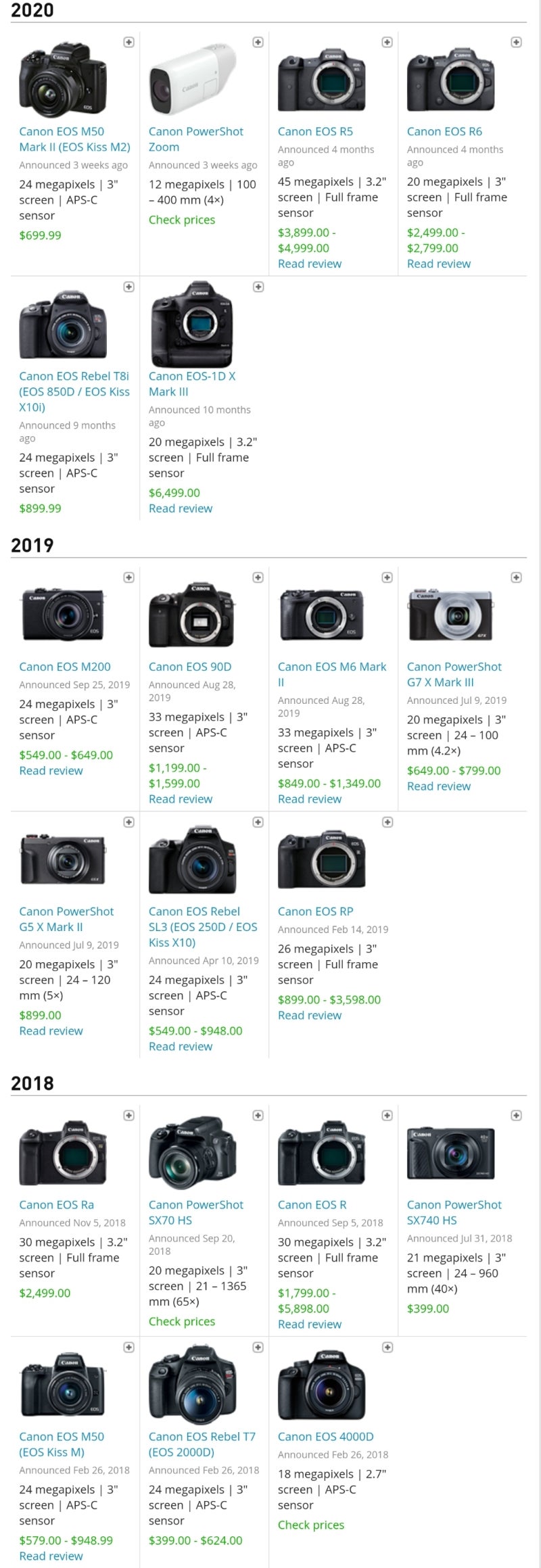541x1568 pixels.
Task: Open Canon EOS M6 Mark II page
Action: click(332, 674)
